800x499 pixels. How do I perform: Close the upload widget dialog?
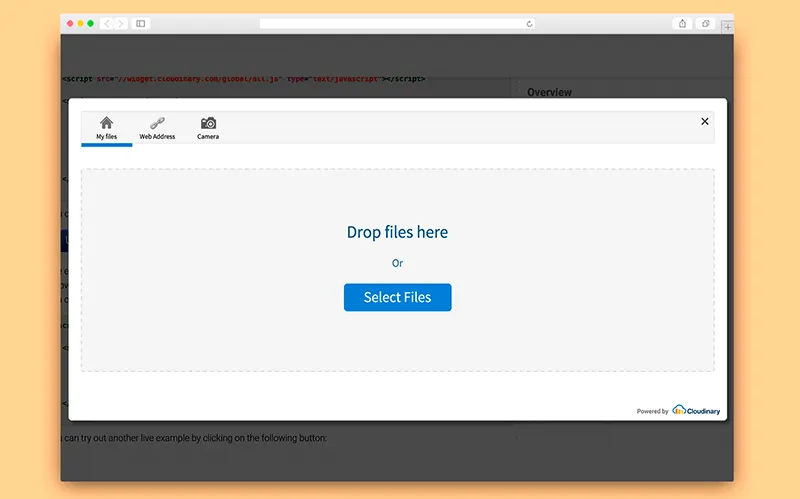(705, 121)
